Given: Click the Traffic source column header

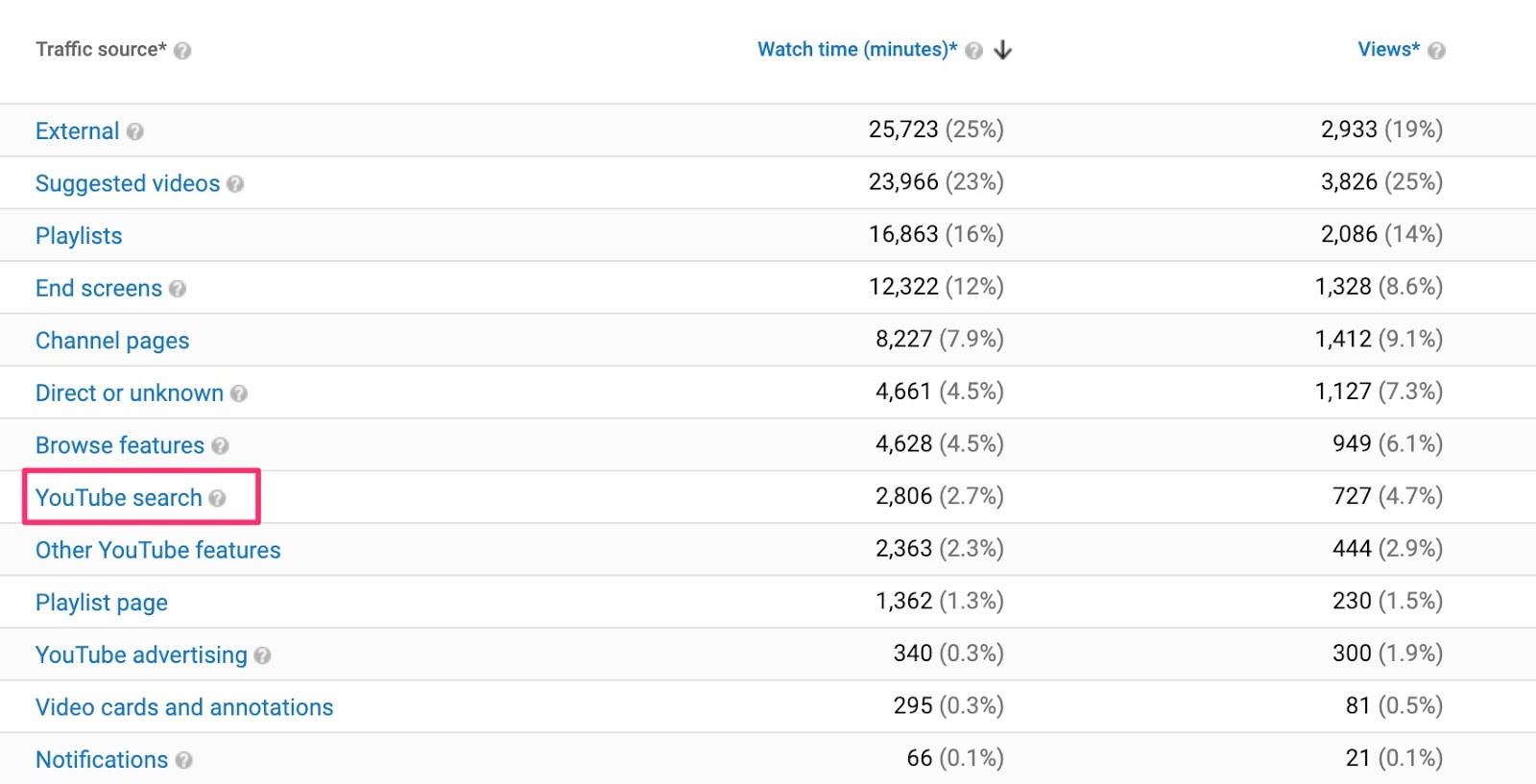Looking at the screenshot, I should tap(102, 51).
